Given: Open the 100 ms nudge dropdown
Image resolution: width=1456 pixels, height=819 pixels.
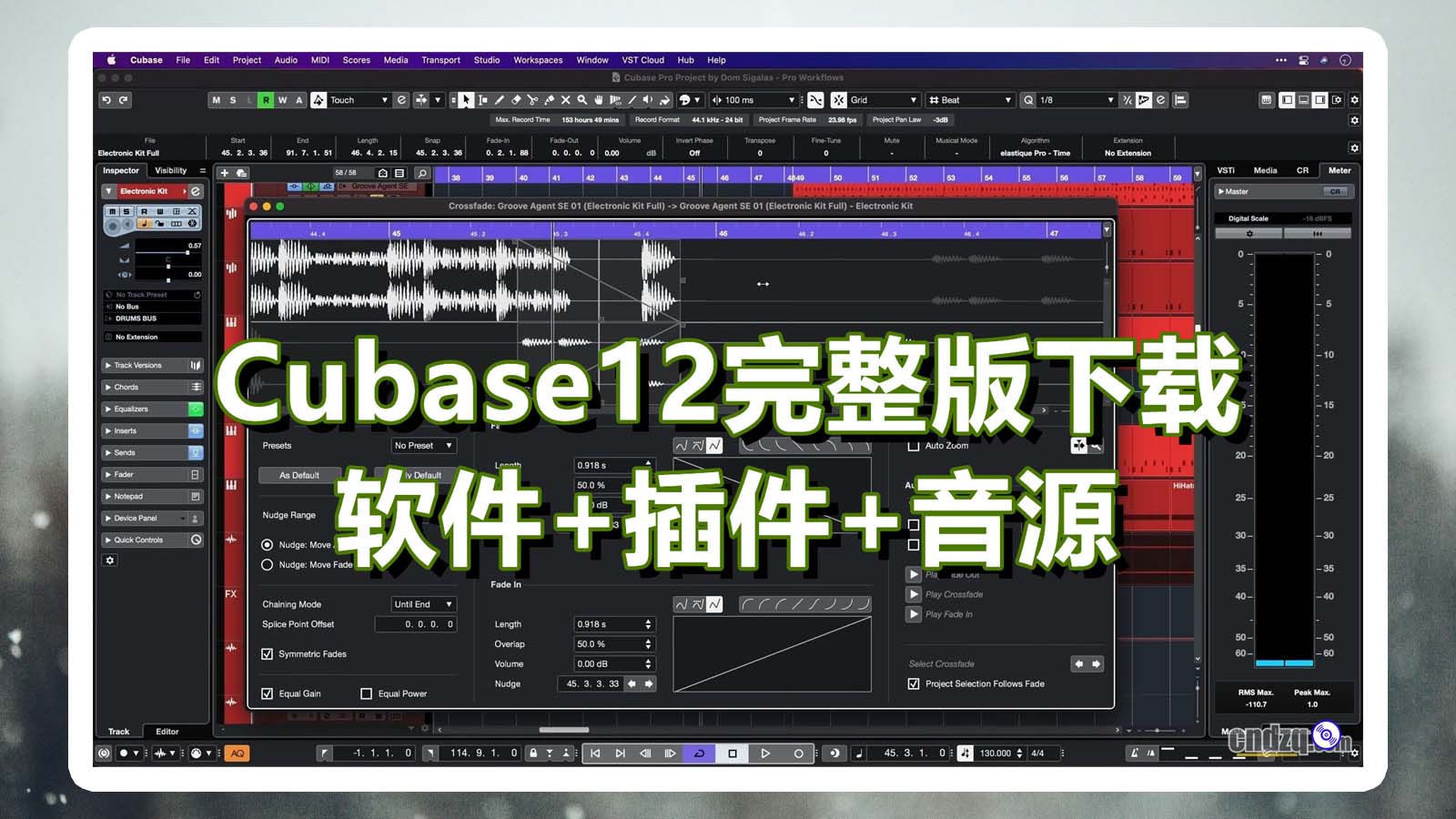Looking at the screenshot, I should coord(753,100).
